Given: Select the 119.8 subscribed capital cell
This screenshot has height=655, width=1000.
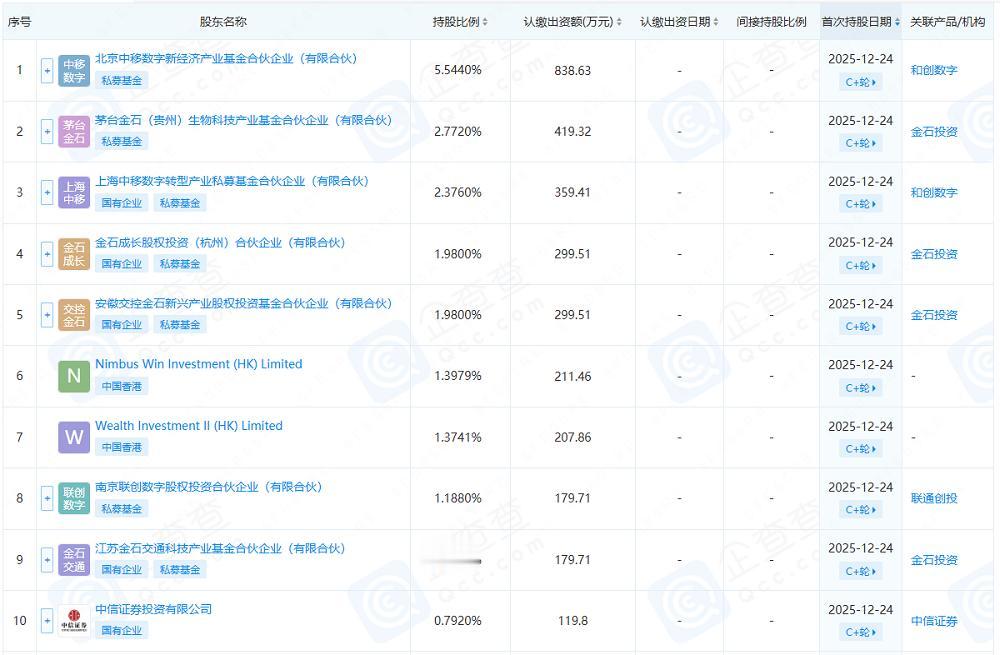Looking at the screenshot, I should [573, 621].
